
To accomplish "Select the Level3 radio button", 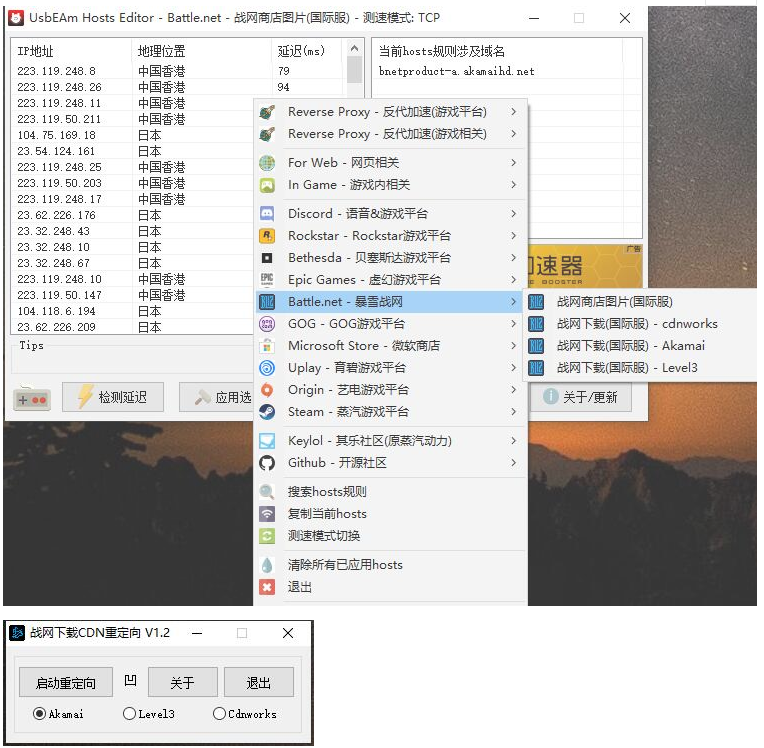I will [129, 714].
